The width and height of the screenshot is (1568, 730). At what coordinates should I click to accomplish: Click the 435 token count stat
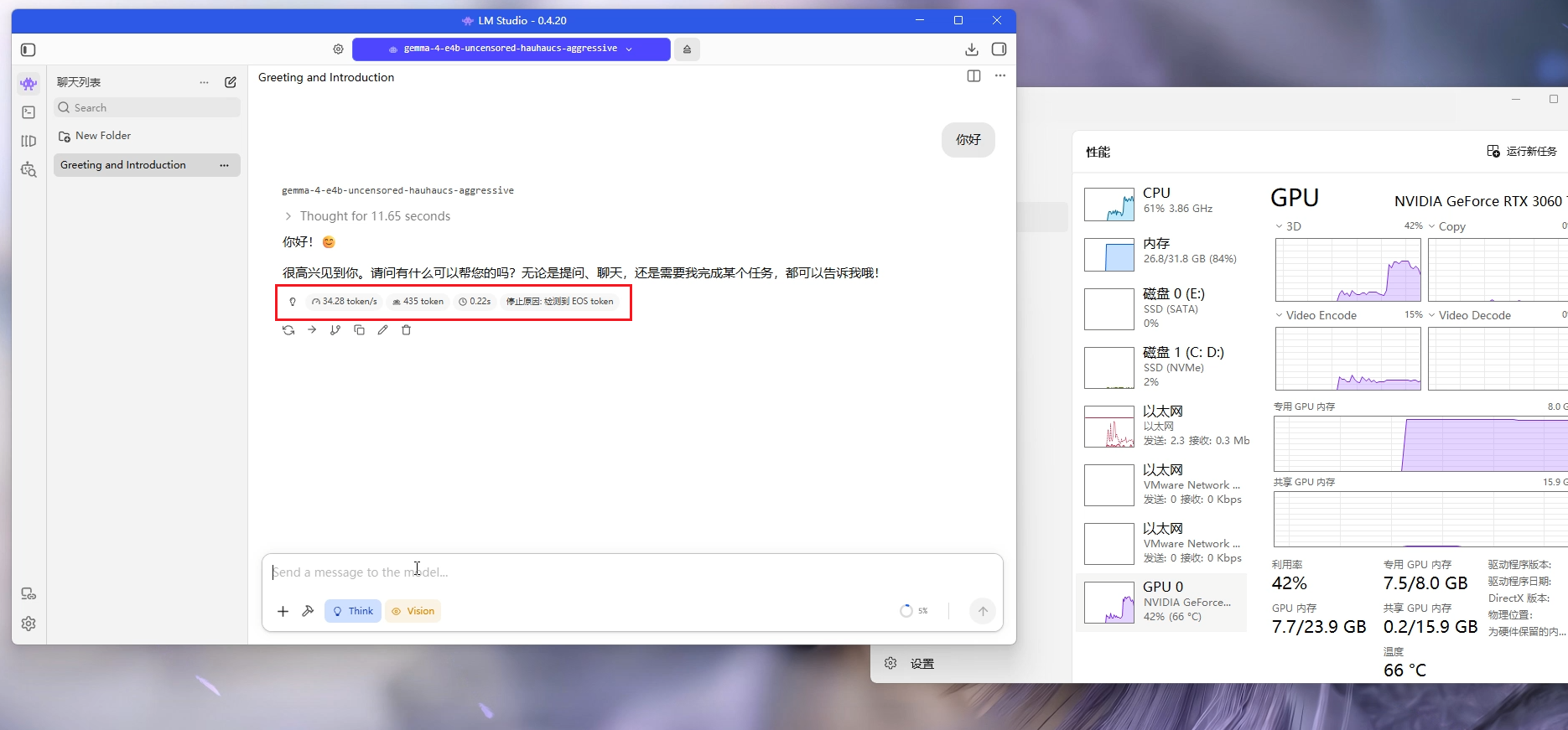coord(418,302)
